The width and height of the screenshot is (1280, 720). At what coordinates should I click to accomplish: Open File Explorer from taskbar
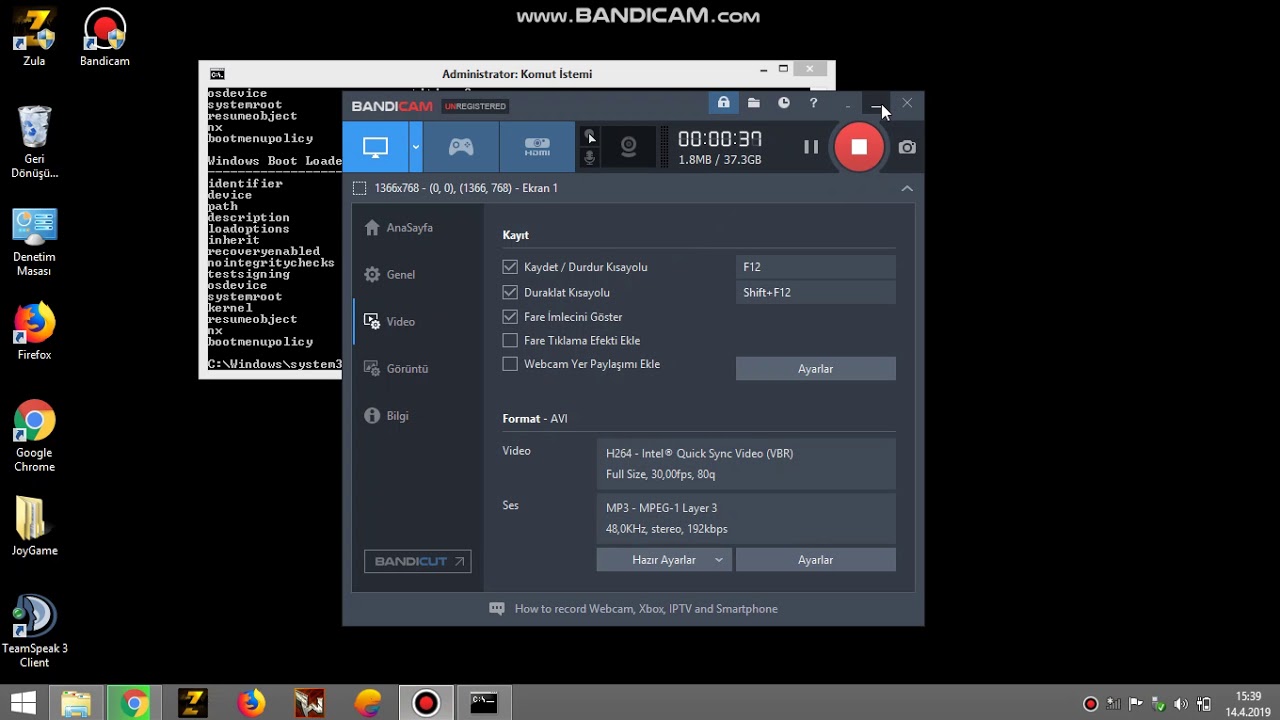[x=76, y=703]
